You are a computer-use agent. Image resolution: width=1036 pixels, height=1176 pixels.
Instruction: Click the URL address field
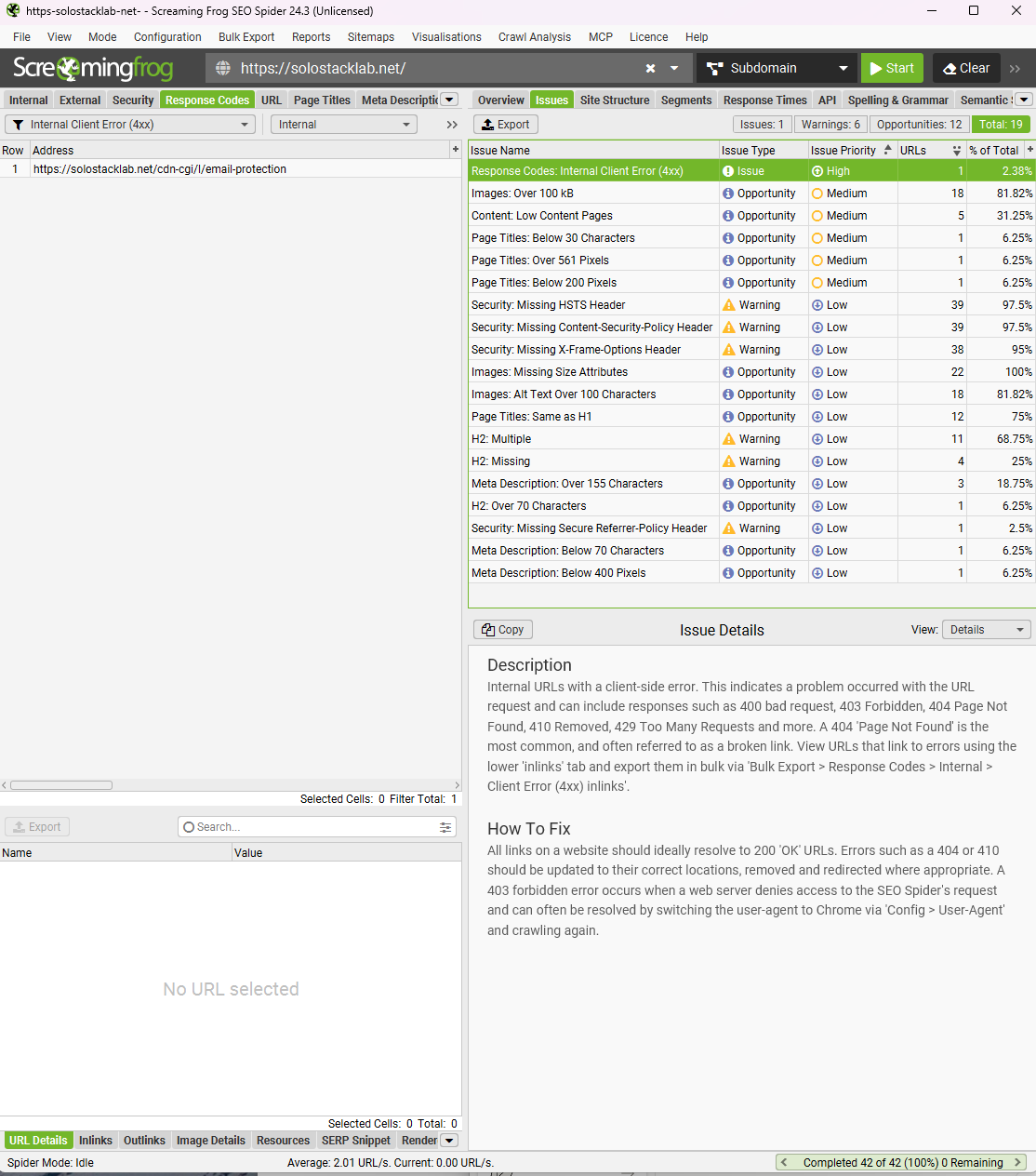(437, 68)
